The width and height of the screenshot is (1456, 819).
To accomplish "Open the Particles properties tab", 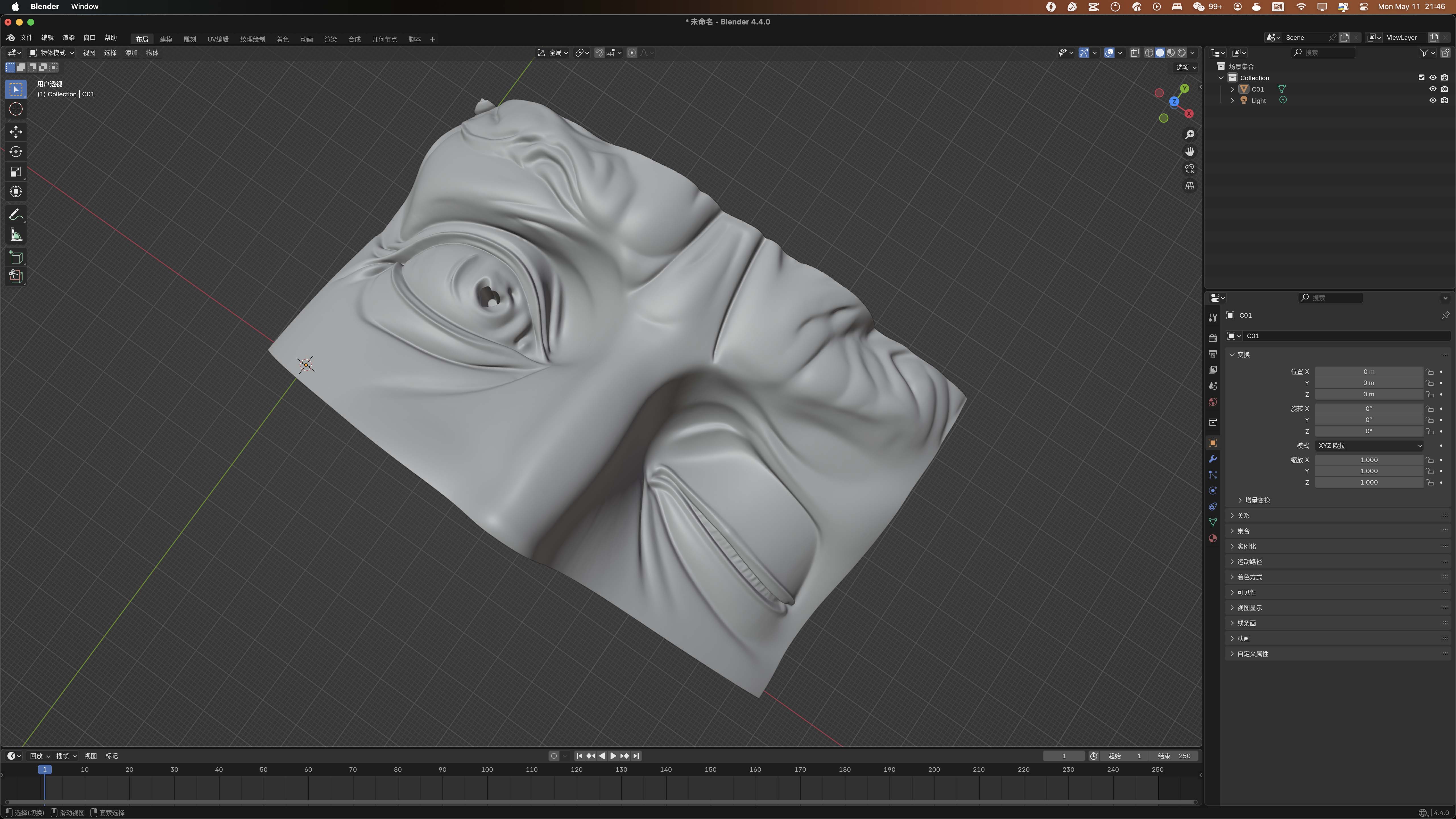I will point(1212,475).
